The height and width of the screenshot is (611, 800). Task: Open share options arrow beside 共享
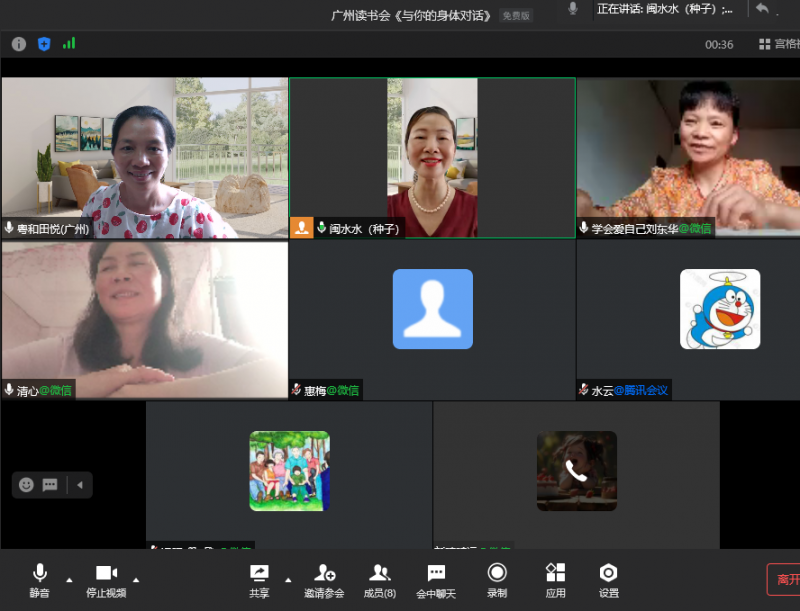coord(288,579)
